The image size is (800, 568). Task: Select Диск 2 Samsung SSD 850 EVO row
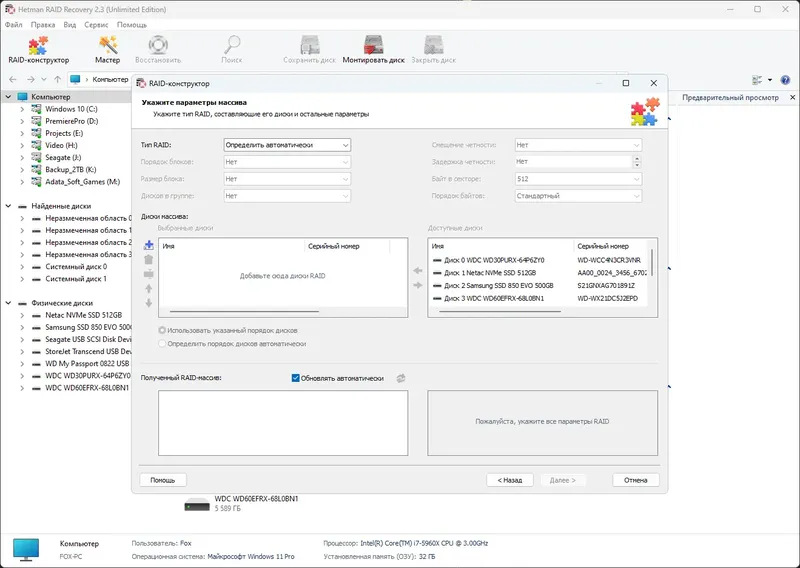coord(539,285)
